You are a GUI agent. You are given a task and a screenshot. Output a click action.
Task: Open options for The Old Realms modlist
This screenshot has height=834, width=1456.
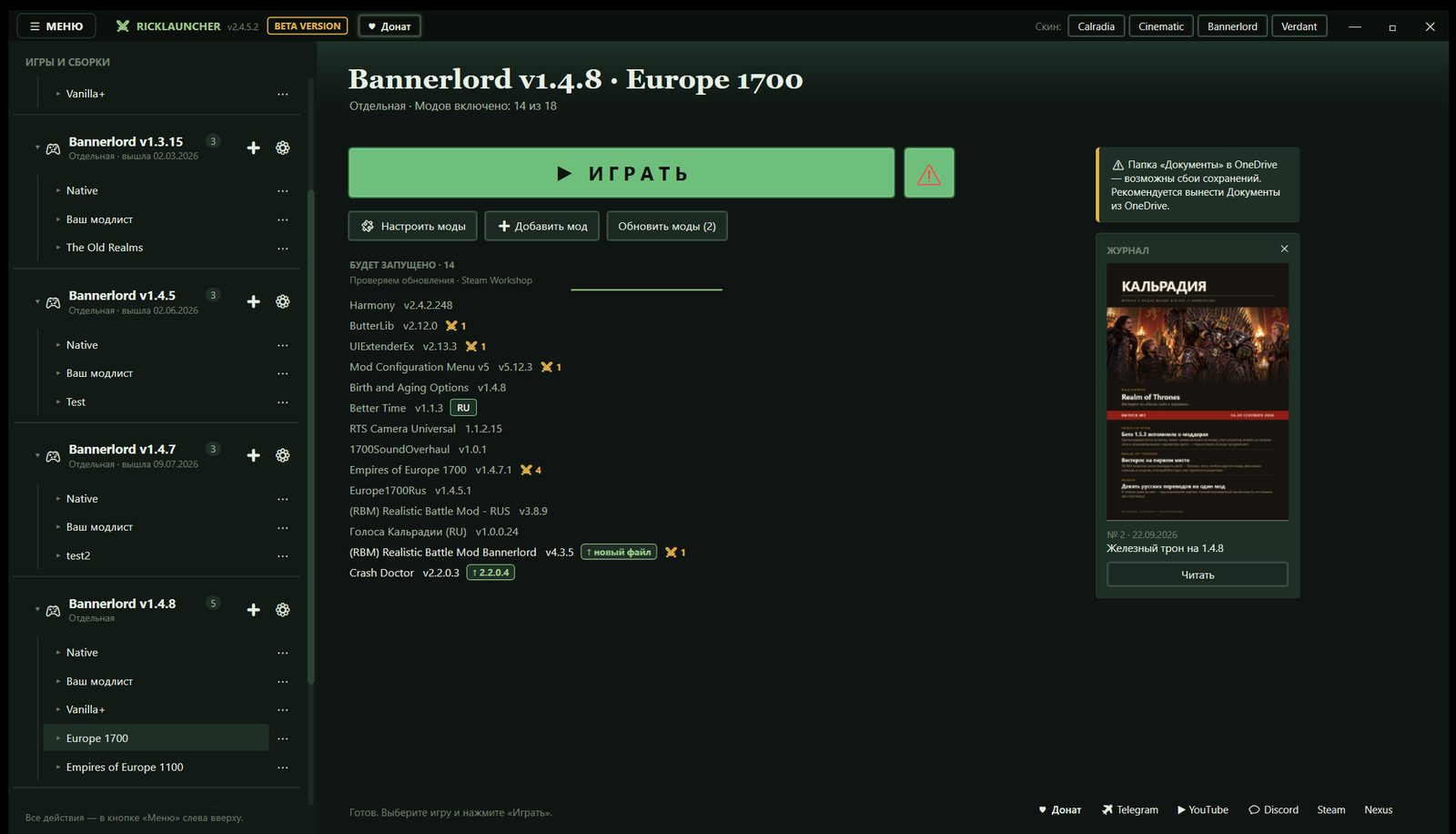283,248
